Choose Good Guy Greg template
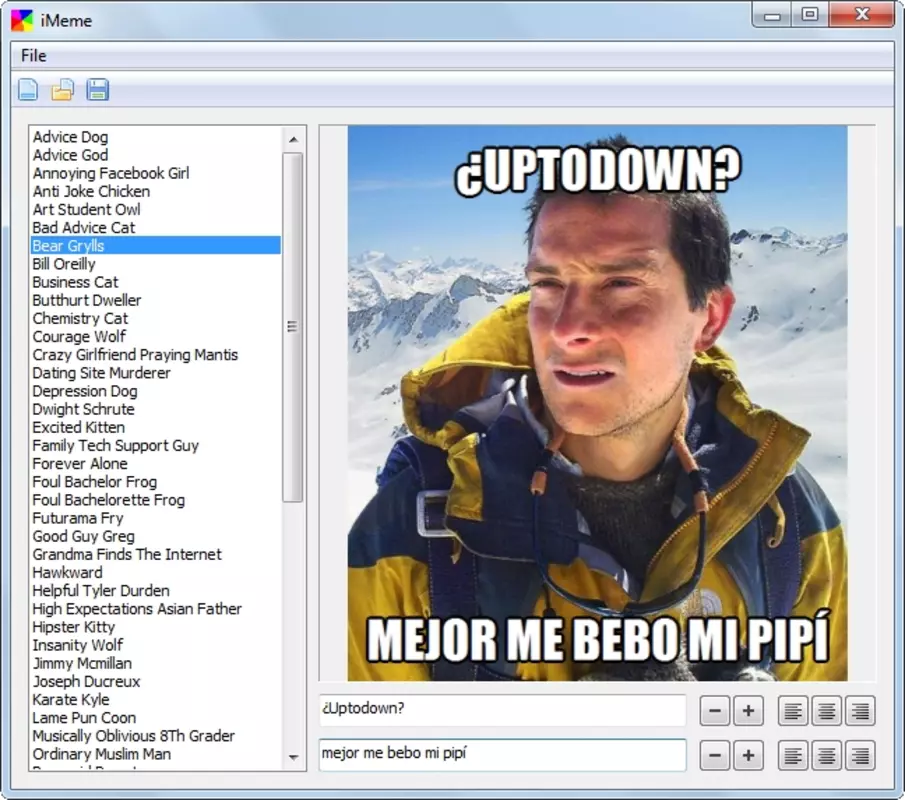 [x=84, y=536]
